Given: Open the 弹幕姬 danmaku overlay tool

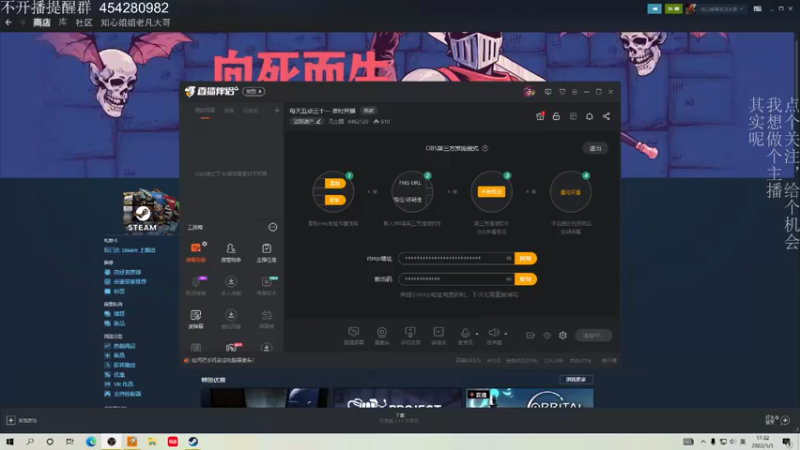Looking at the screenshot, I should [x=266, y=319].
